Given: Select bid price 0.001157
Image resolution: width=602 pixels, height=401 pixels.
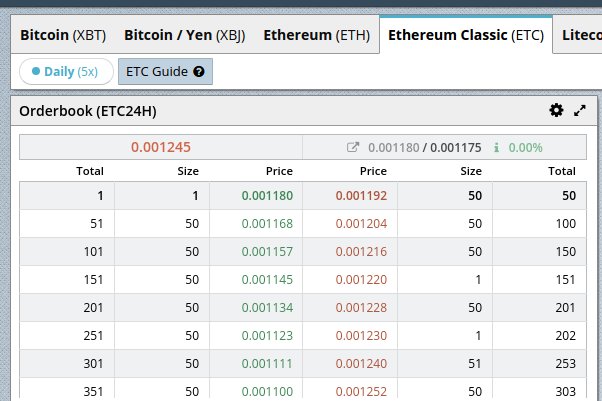Looking at the screenshot, I should (x=267, y=252).
